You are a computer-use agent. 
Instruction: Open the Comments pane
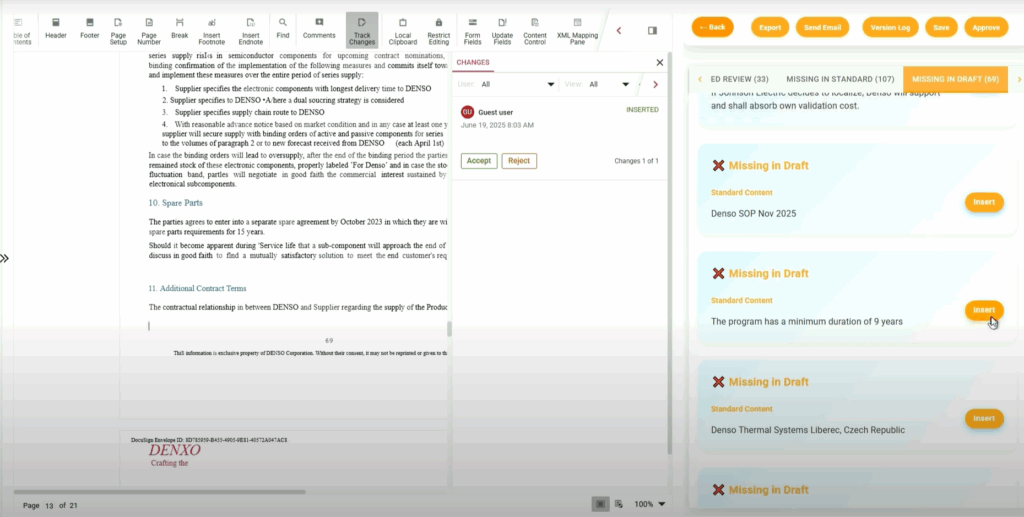(319, 29)
